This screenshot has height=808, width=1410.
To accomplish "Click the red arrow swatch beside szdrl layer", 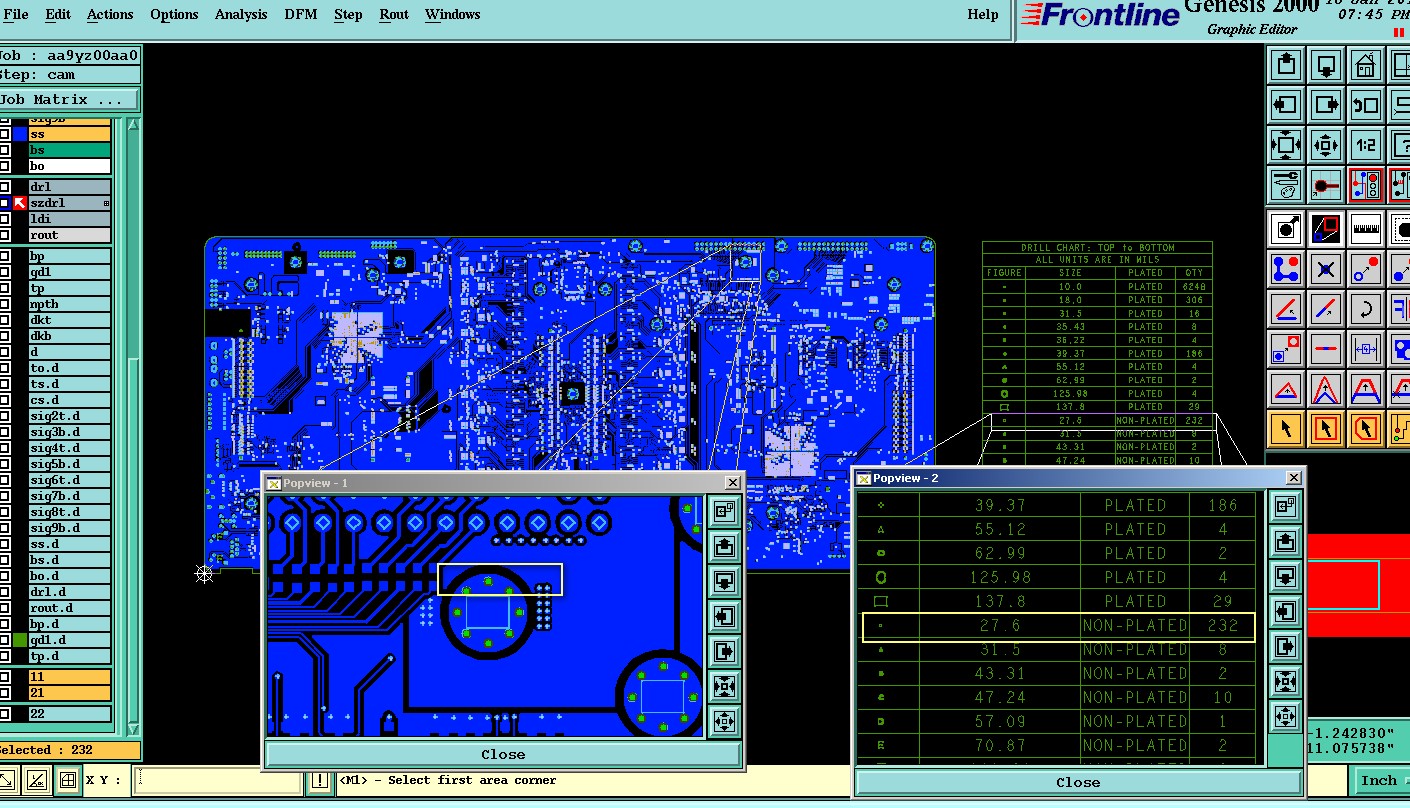I will [19, 203].
